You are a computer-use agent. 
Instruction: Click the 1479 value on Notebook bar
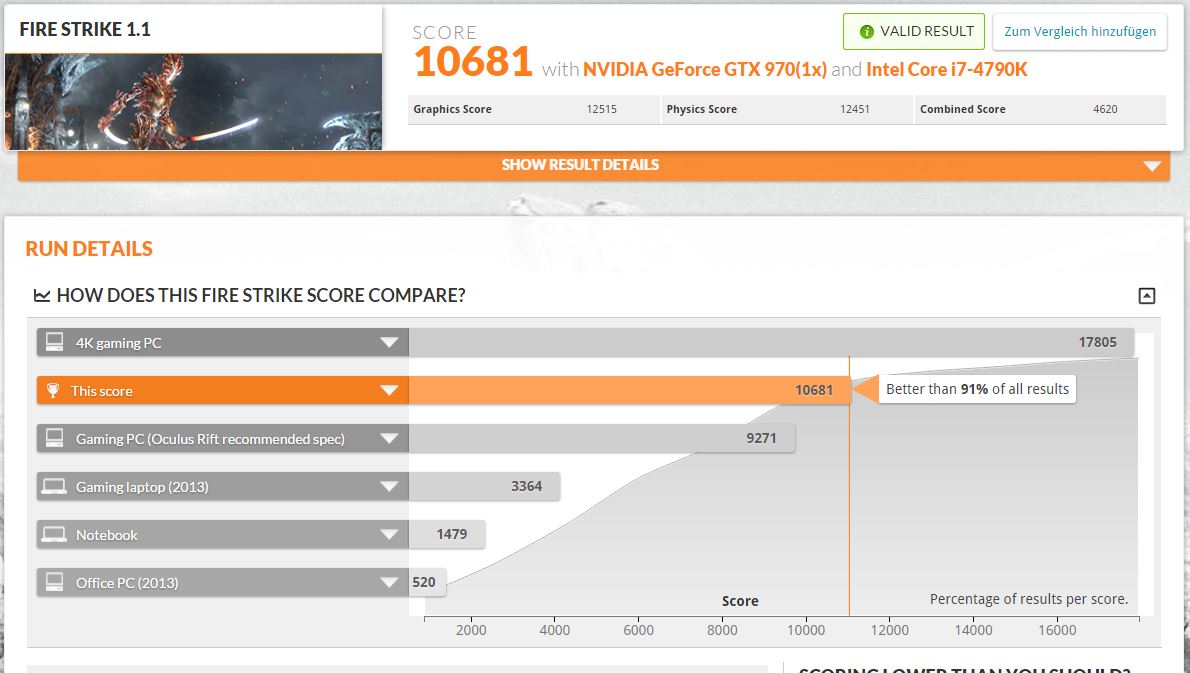pos(452,534)
